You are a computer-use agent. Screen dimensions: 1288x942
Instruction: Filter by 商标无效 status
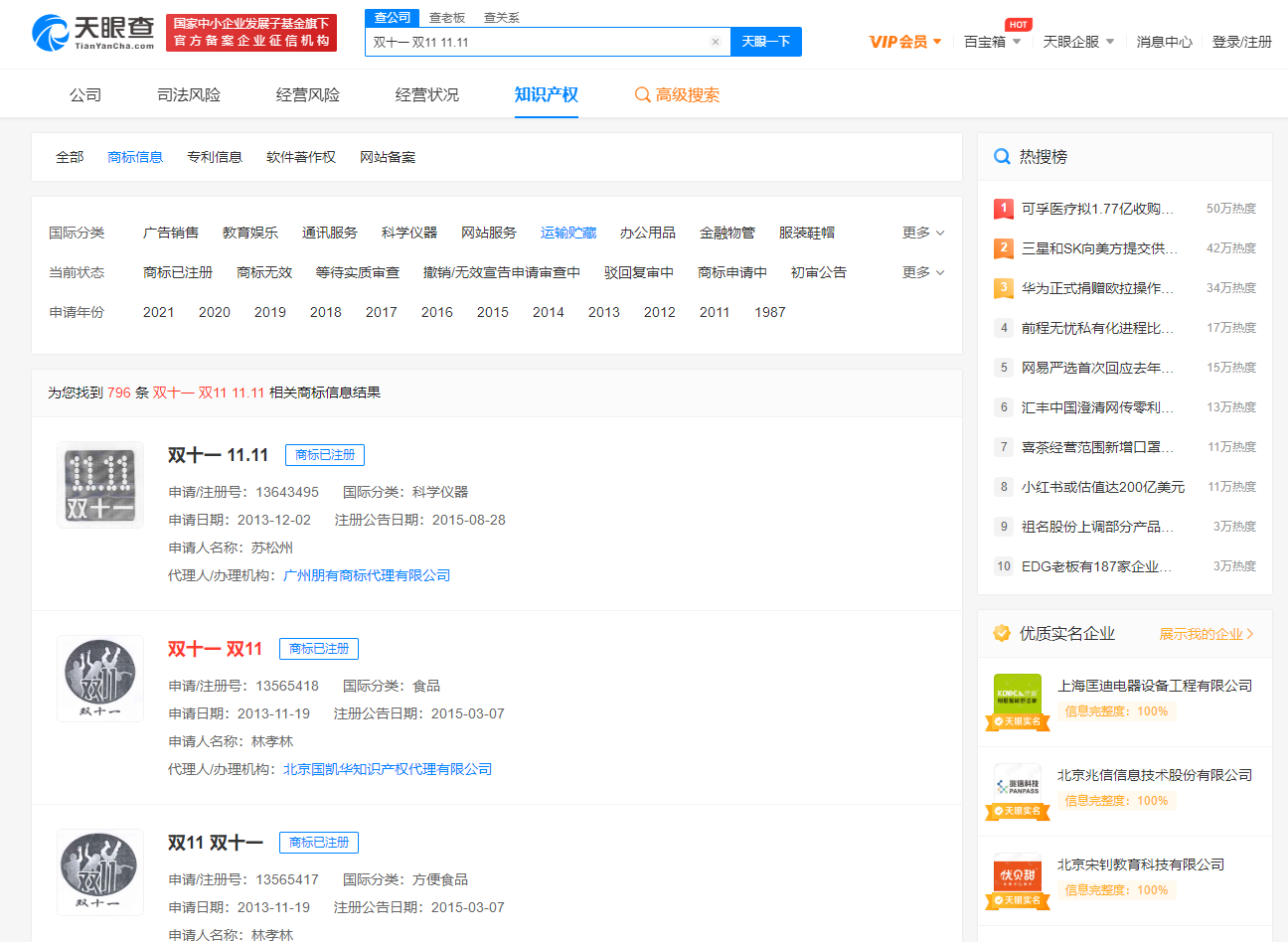pos(264,272)
